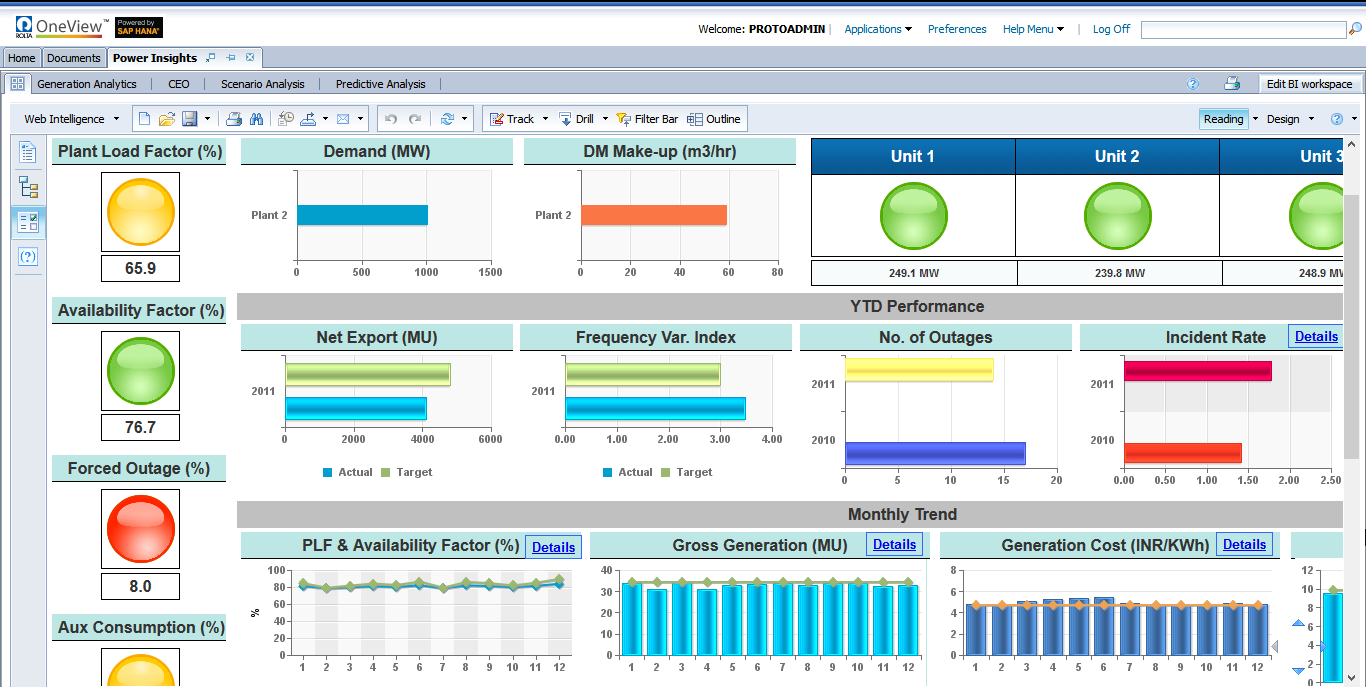Click the Export icon in toolbar
Screen dimensions: 1366x687
[x=309, y=119]
